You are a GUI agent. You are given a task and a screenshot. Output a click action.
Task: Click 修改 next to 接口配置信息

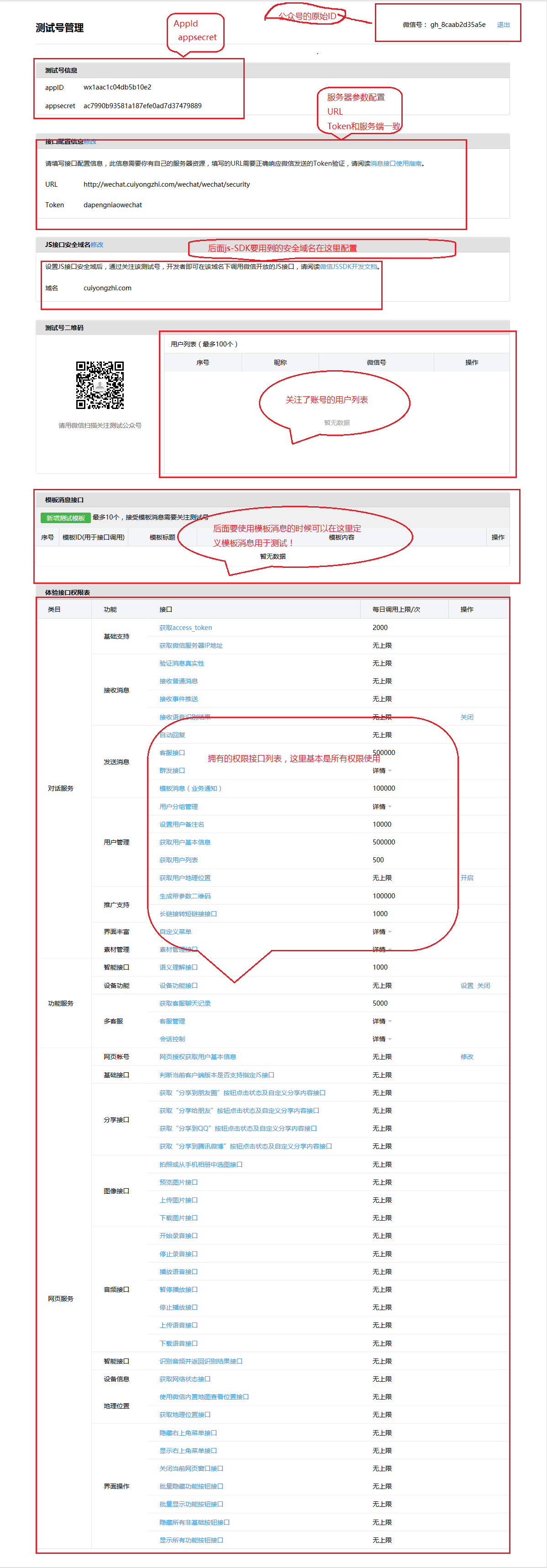pyautogui.click(x=90, y=142)
